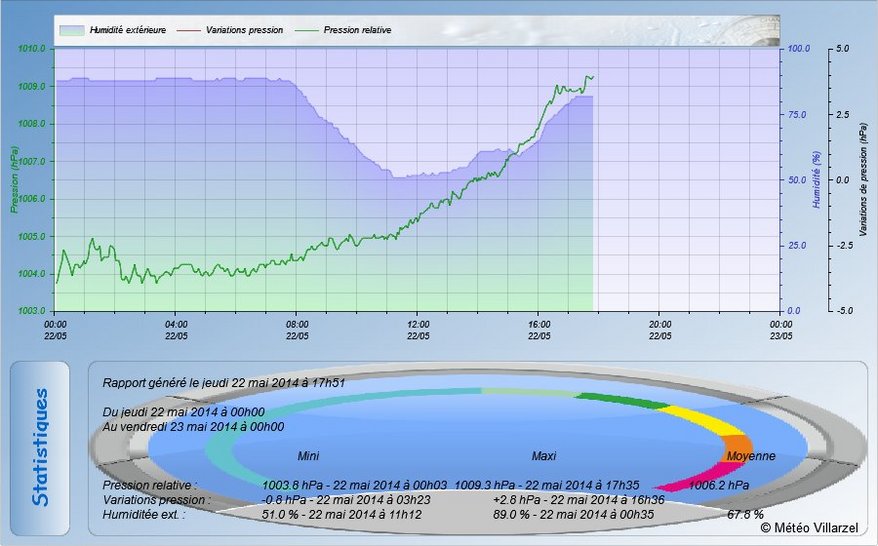Screen dimensions: 878x546
Task: Click the 20:00 22/05 time axis label
Action: pyautogui.click(x=660, y=330)
